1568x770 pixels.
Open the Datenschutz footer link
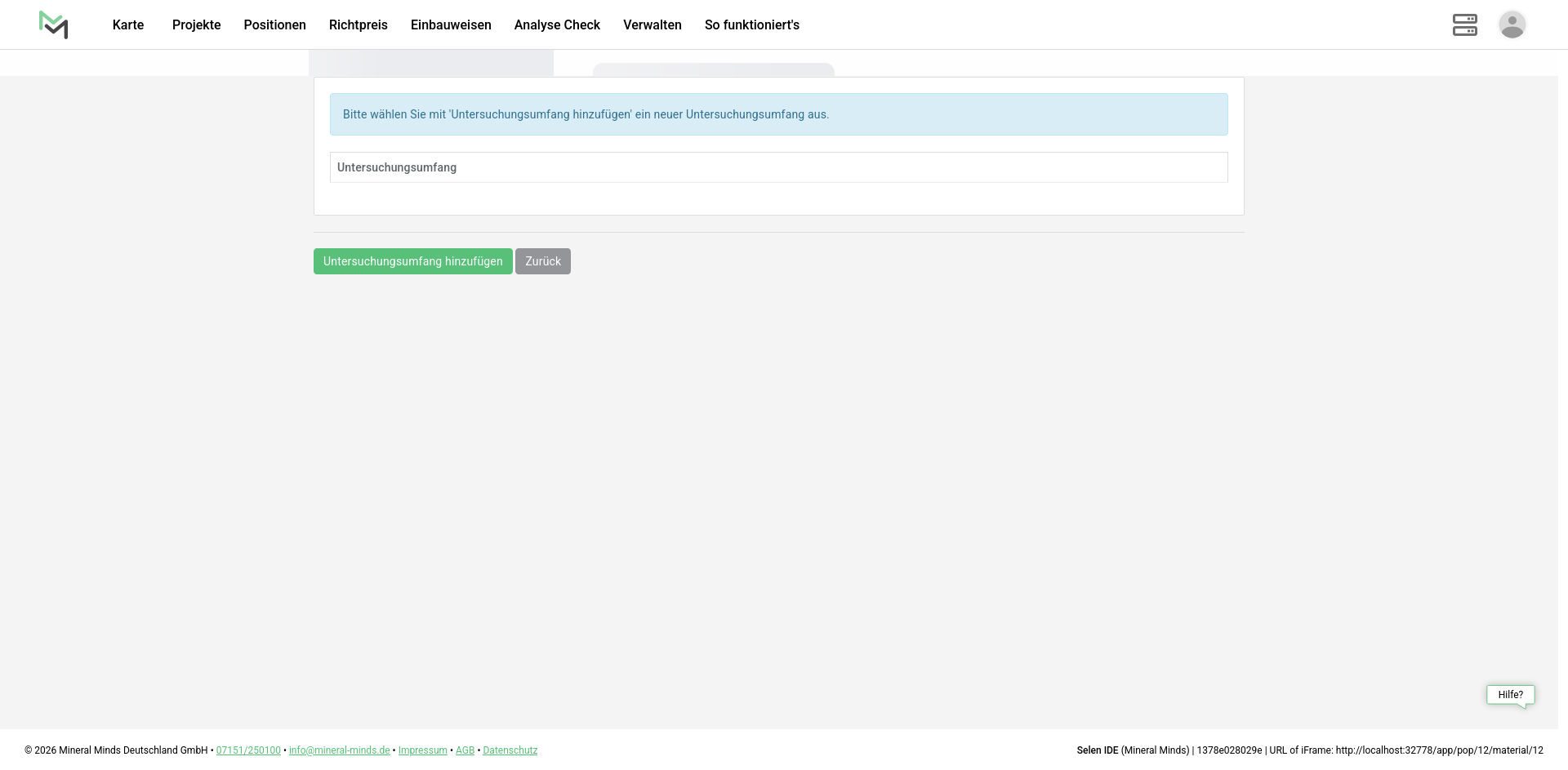(x=510, y=750)
